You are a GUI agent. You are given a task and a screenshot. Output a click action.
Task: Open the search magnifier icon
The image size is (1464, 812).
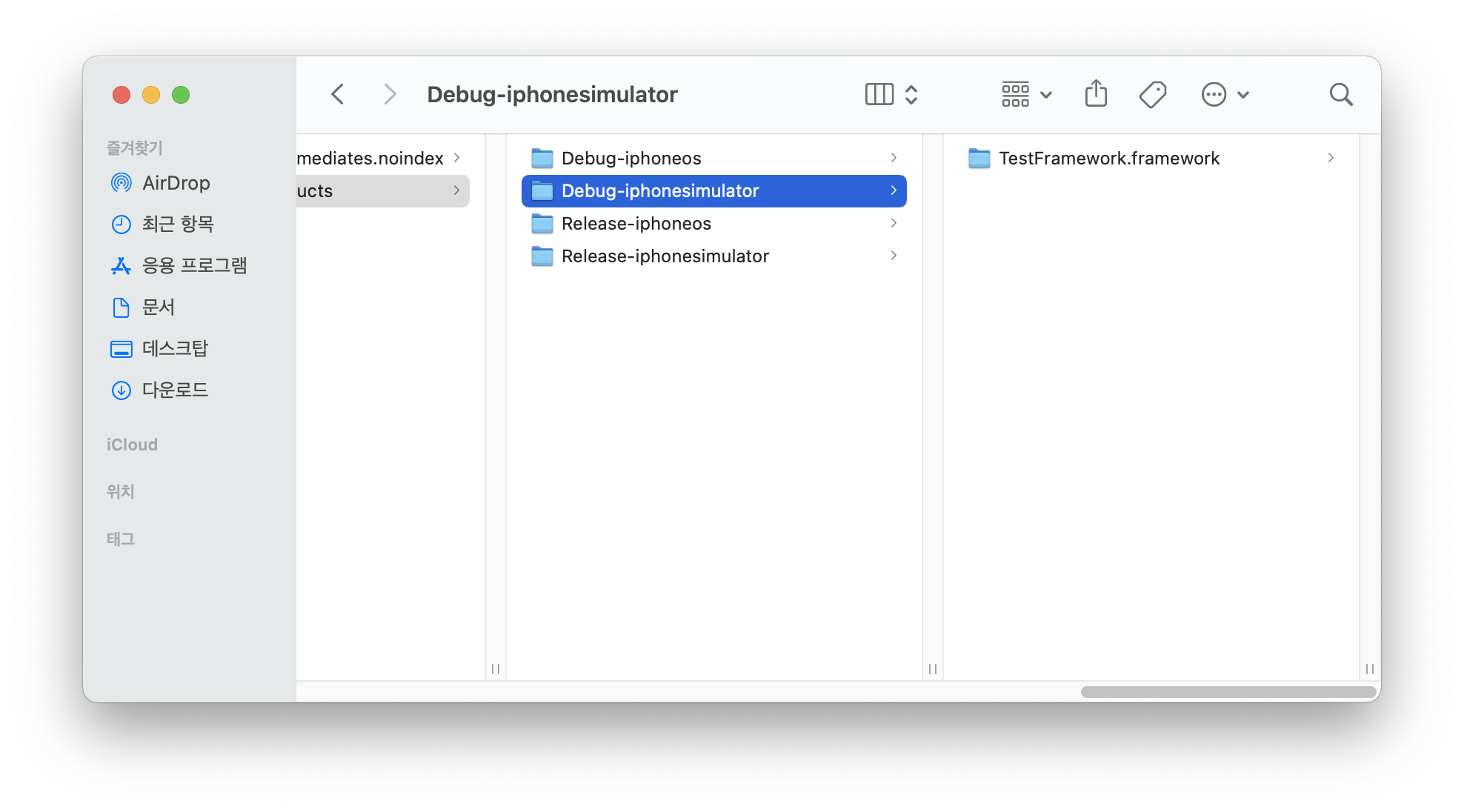[x=1340, y=95]
